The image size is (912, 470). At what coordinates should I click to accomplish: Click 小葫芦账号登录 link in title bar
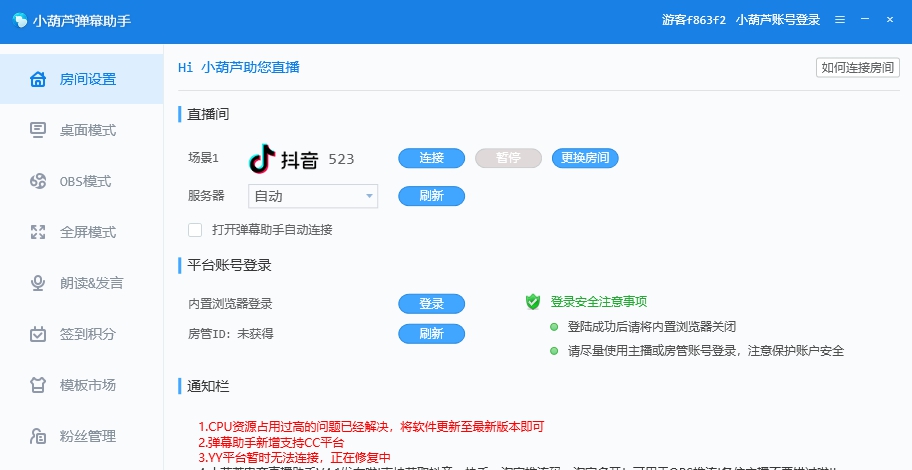[778, 20]
